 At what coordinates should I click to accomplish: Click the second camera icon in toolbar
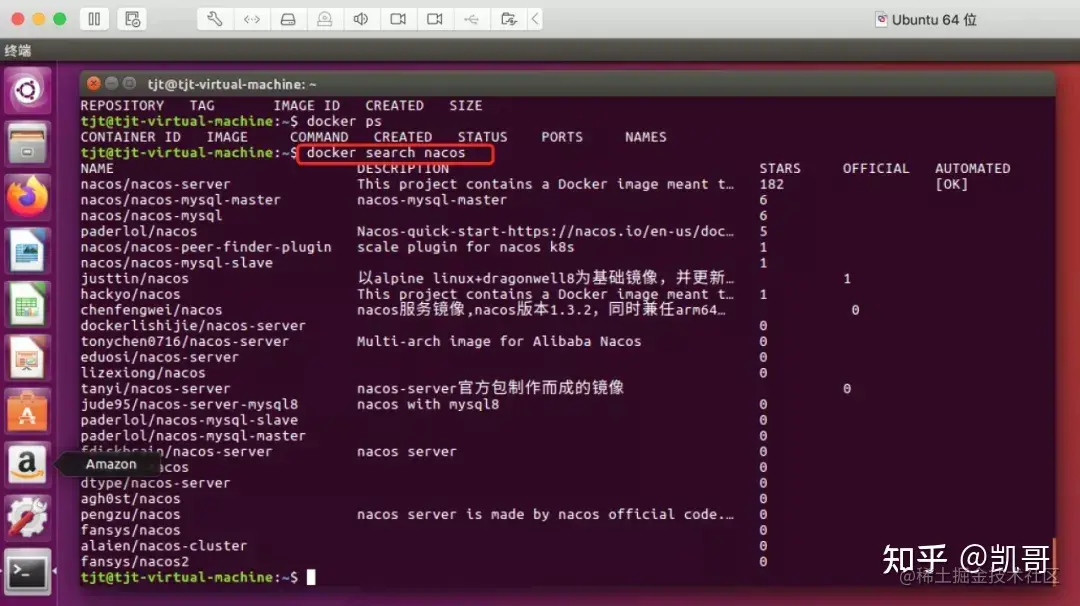click(435, 19)
